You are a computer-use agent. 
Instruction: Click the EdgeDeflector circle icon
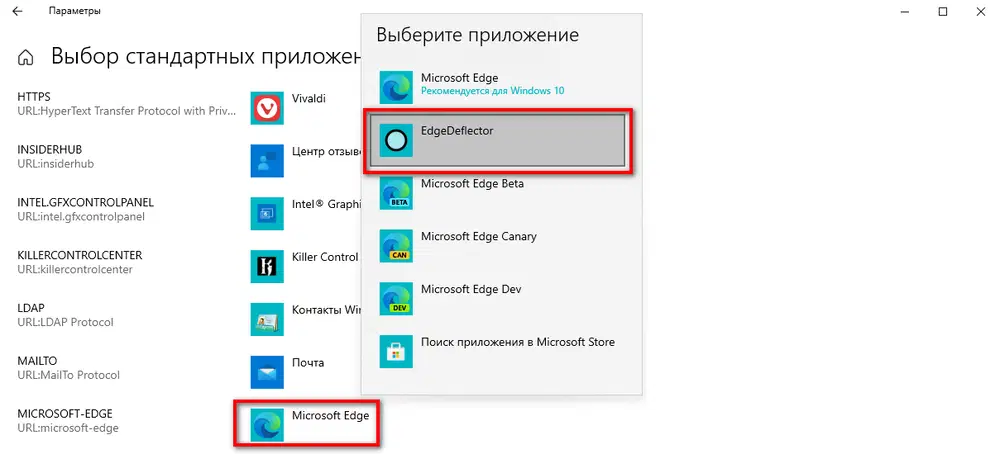396,141
